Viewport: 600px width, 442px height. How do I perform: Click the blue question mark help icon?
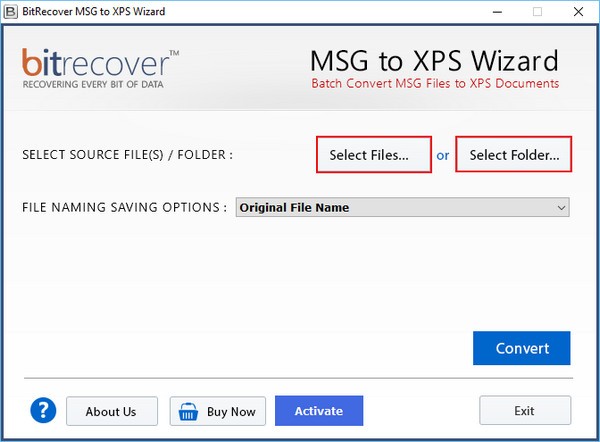point(42,410)
